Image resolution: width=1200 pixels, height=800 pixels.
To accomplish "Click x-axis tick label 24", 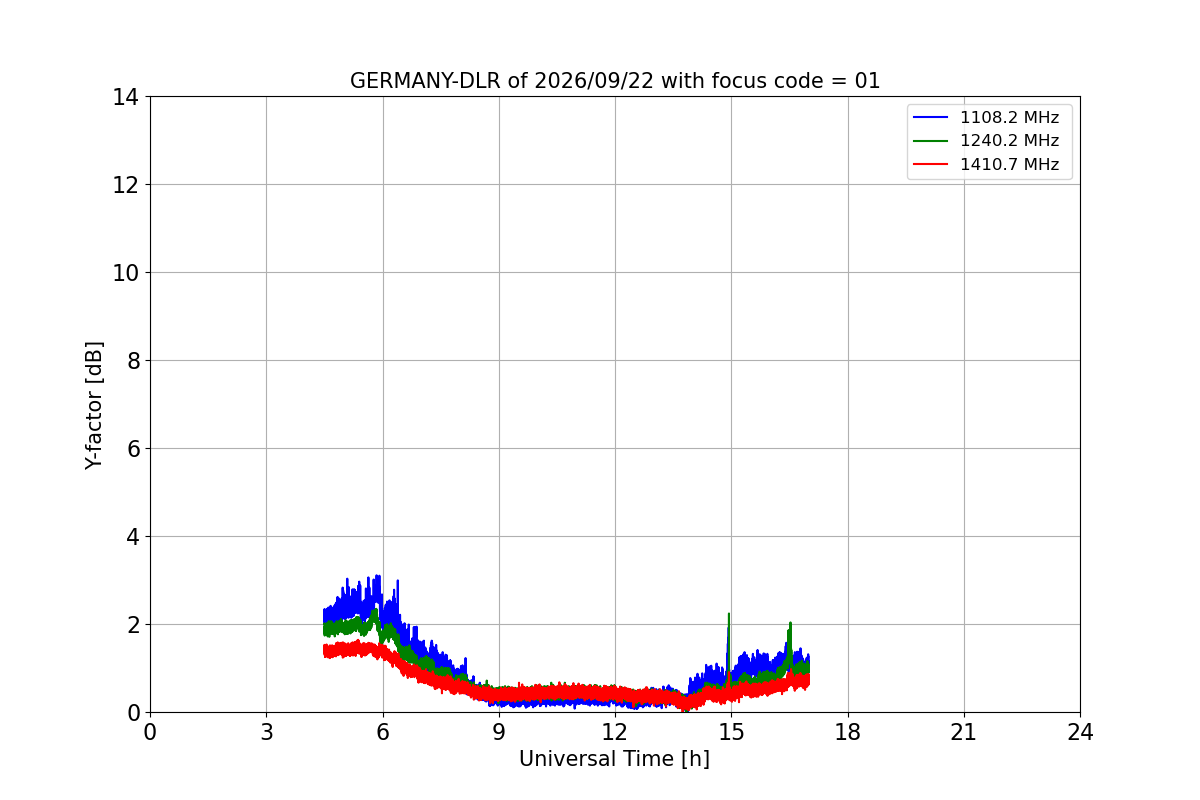I will pyautogui.click(x=1080, y=732).
